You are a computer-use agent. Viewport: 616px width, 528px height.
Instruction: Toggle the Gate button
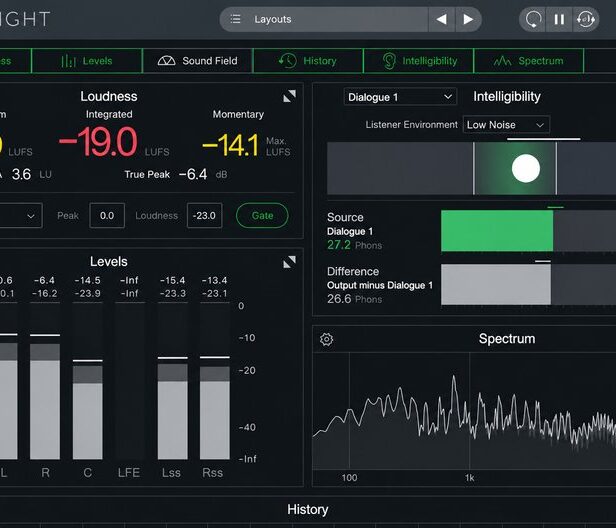[x=262, y=215]
